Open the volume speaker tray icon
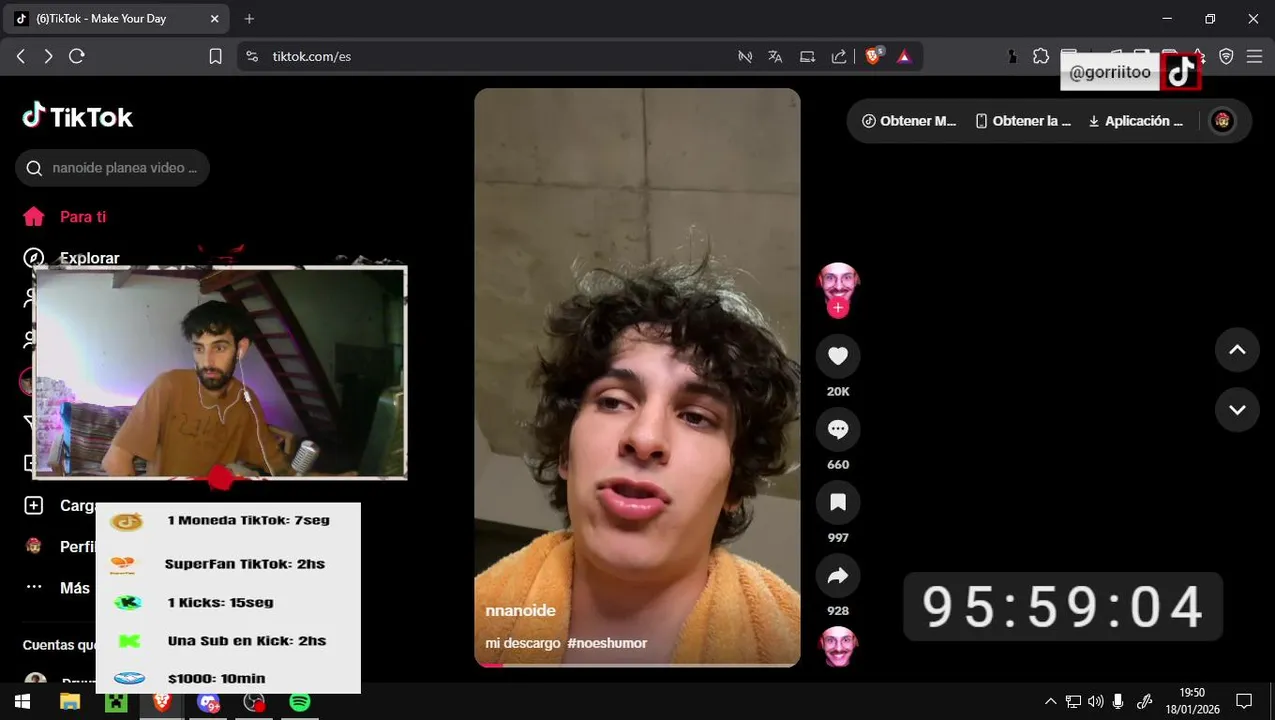Screen dimensions: 1275x720 pos(1096,702)
